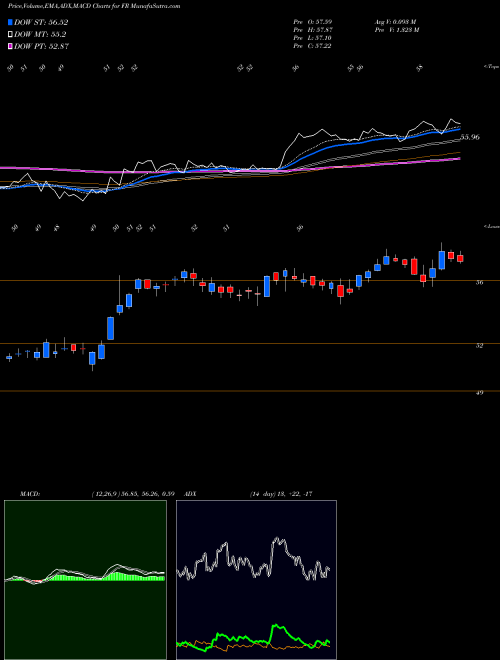Click the magenta DOW PT legend swatch
Image resolution: width=500 pixels, height=660 pixels.
tap(10, 46)
